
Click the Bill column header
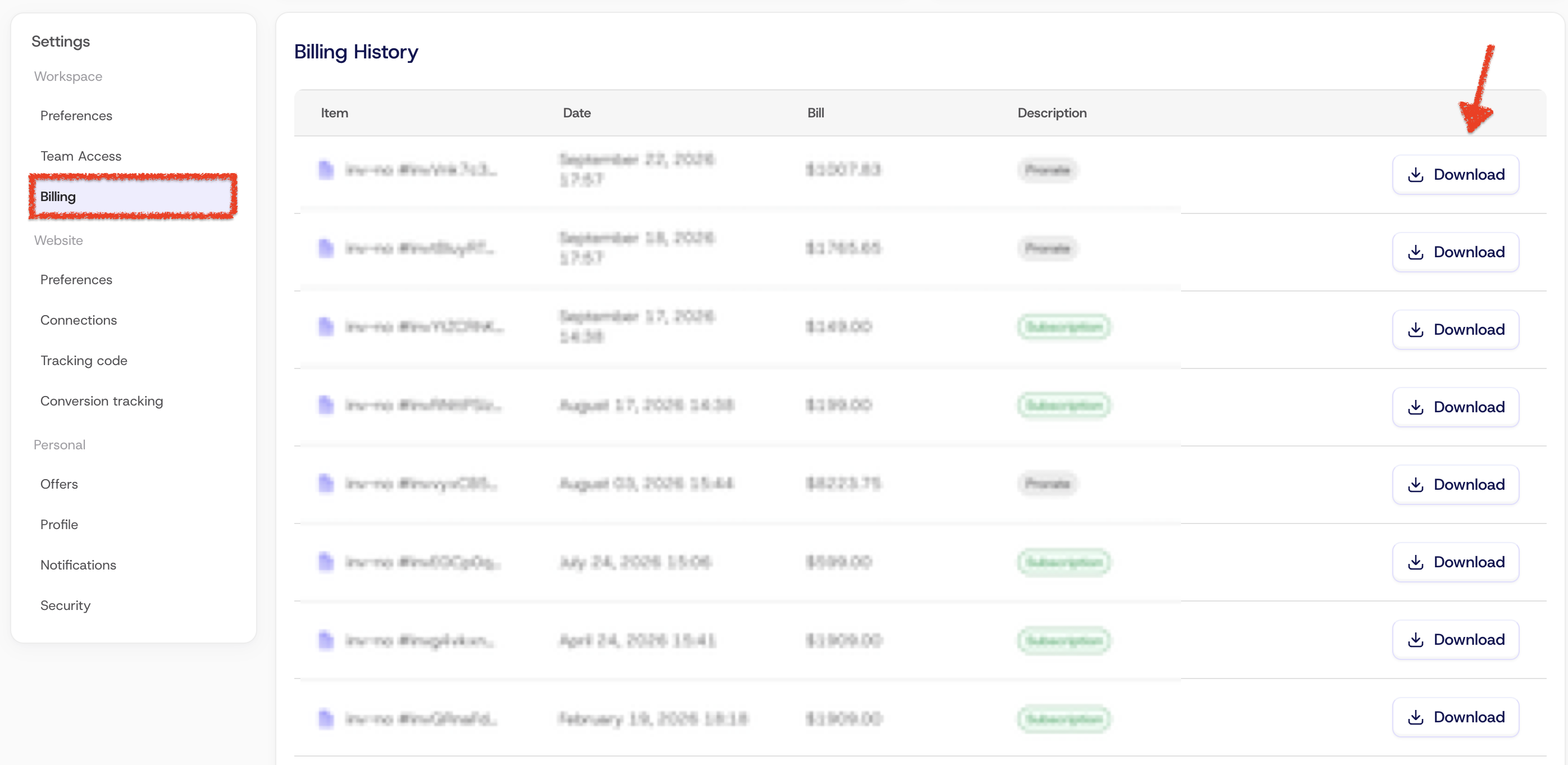click(x=815, y=113)
